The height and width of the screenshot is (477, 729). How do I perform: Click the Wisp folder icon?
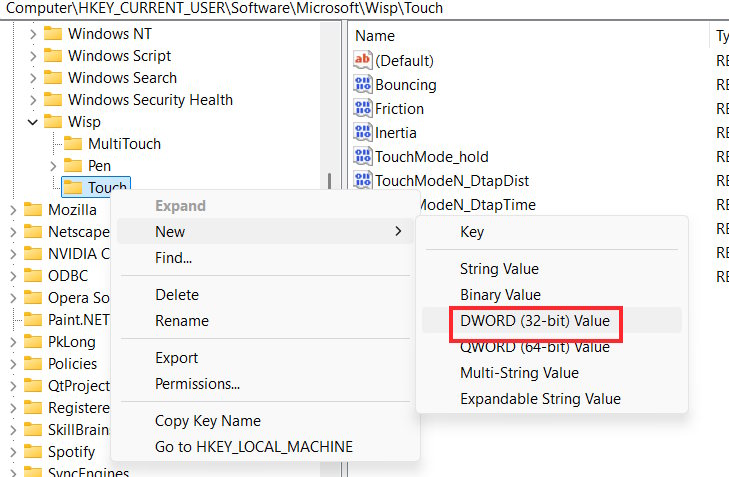tap(53, 122)
